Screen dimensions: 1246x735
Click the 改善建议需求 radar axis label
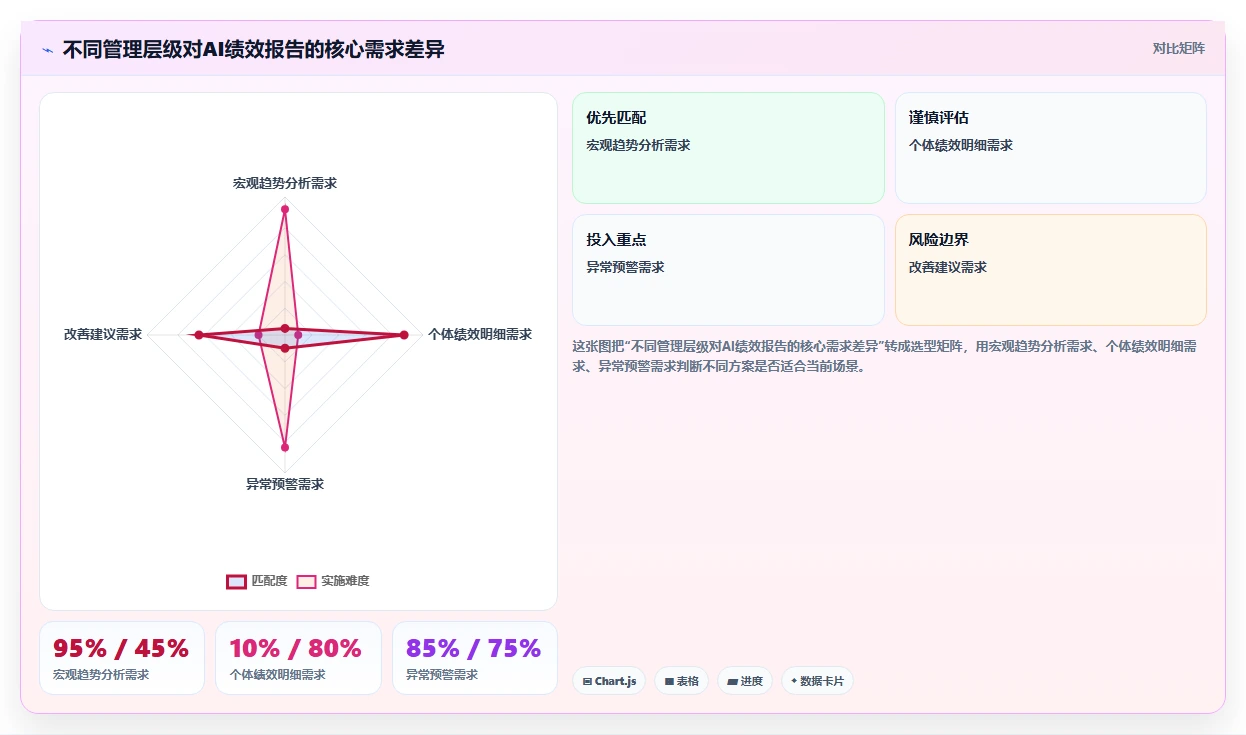(x=103, y=334)
